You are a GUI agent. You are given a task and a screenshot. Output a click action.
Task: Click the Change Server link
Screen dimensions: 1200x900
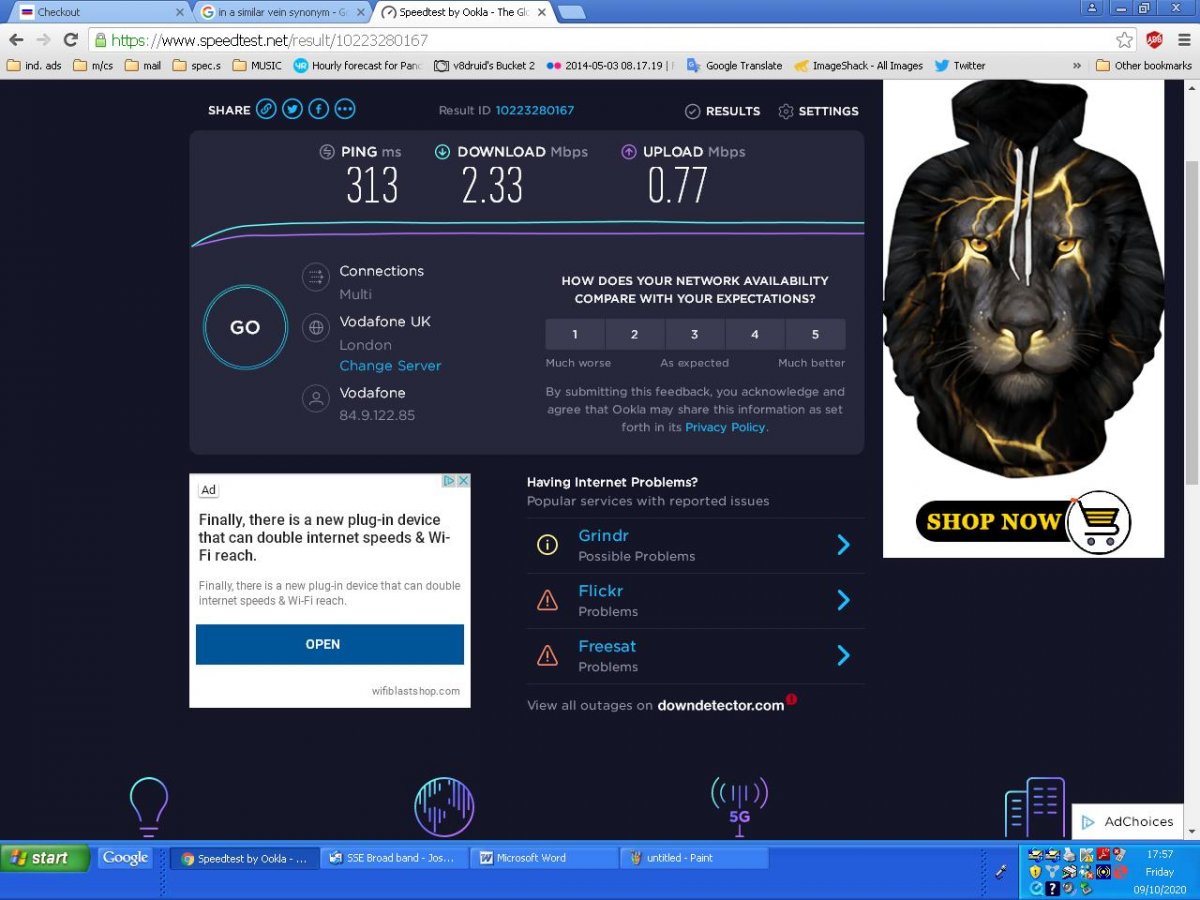pyautogui.click(x=390, y=366)
